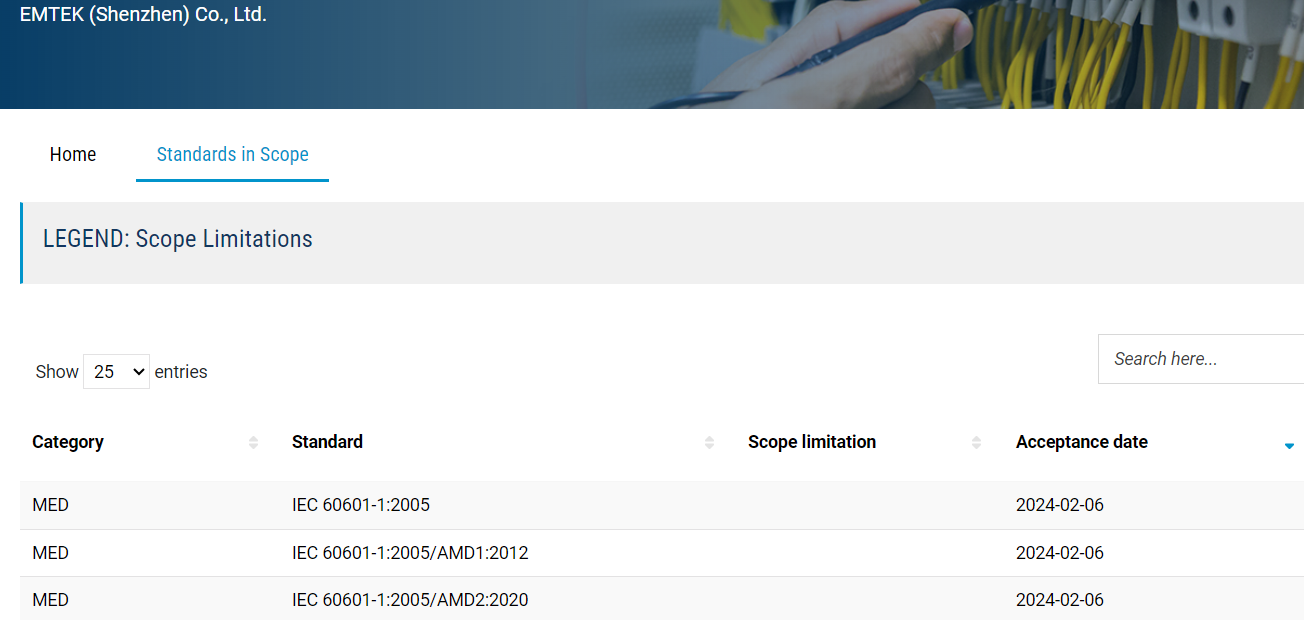This screenshot has width=1304, height=620.
Task: Go to the Home tab
Action: [73, 154]
